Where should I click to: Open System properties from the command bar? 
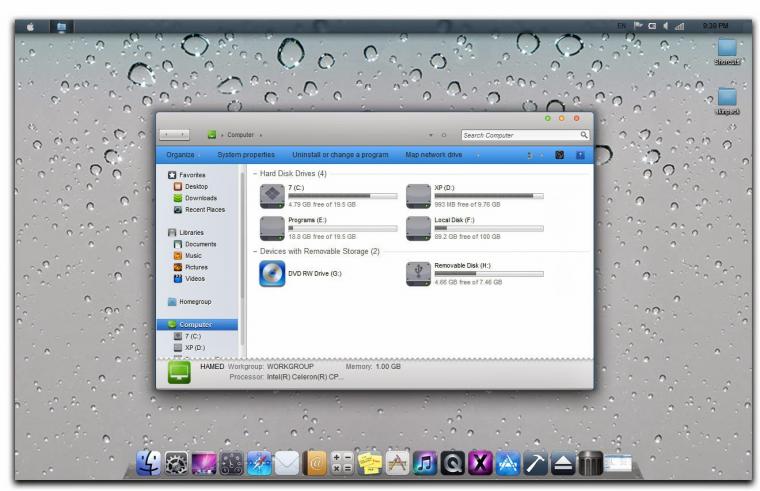246,155
